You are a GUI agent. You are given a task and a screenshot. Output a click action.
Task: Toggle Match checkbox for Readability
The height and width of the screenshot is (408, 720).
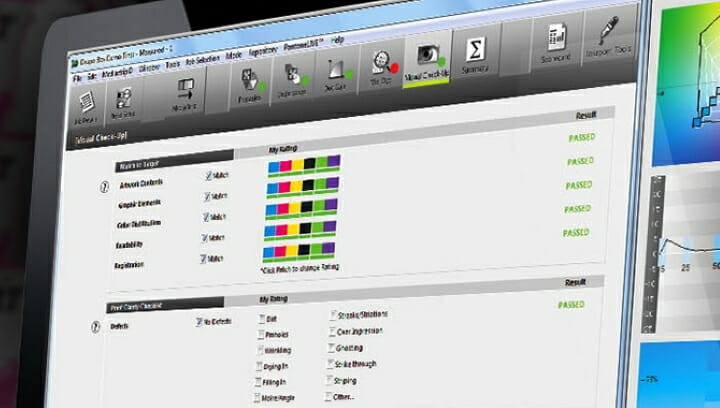click(x=204, y=238)
